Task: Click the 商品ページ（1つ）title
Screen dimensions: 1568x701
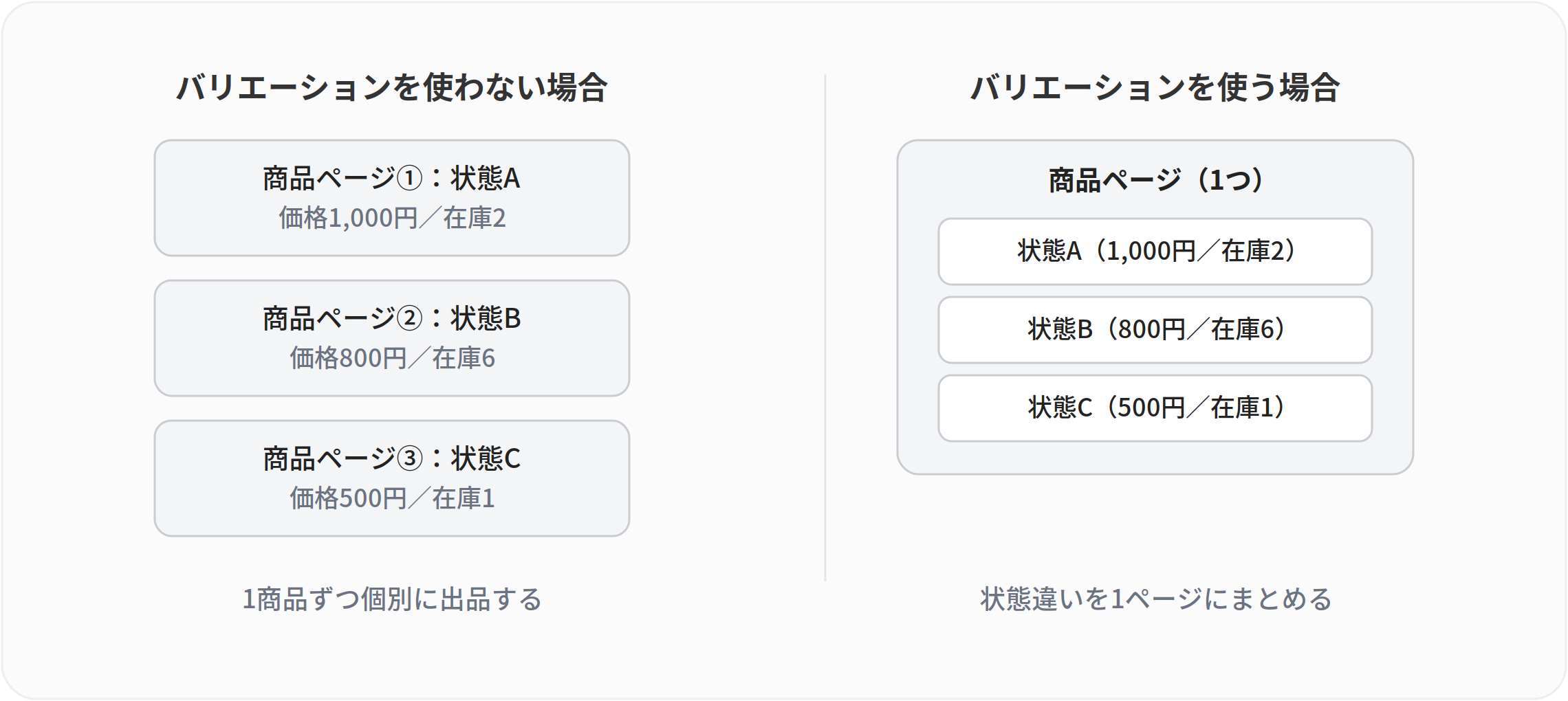Action: [1155, 180]
